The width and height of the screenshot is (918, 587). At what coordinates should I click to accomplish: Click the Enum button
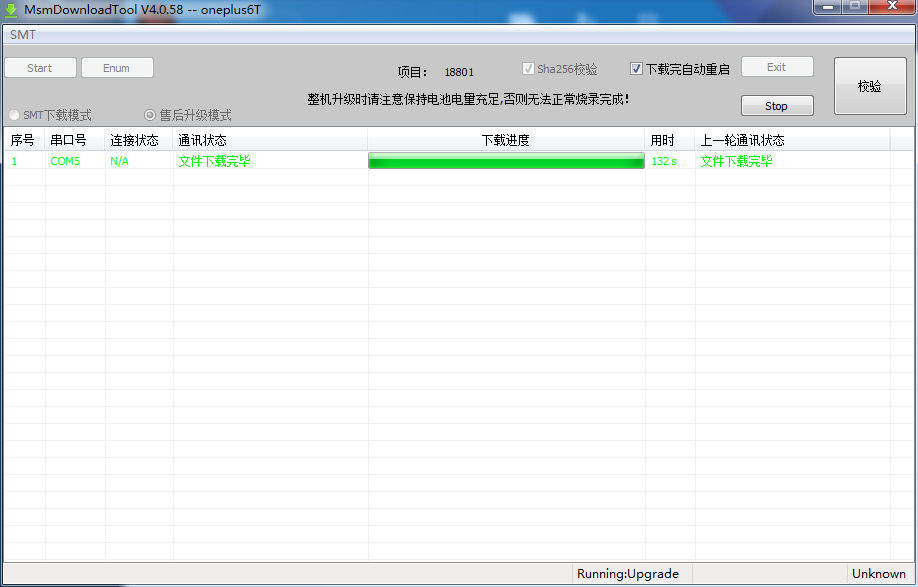tap(117, 68)
